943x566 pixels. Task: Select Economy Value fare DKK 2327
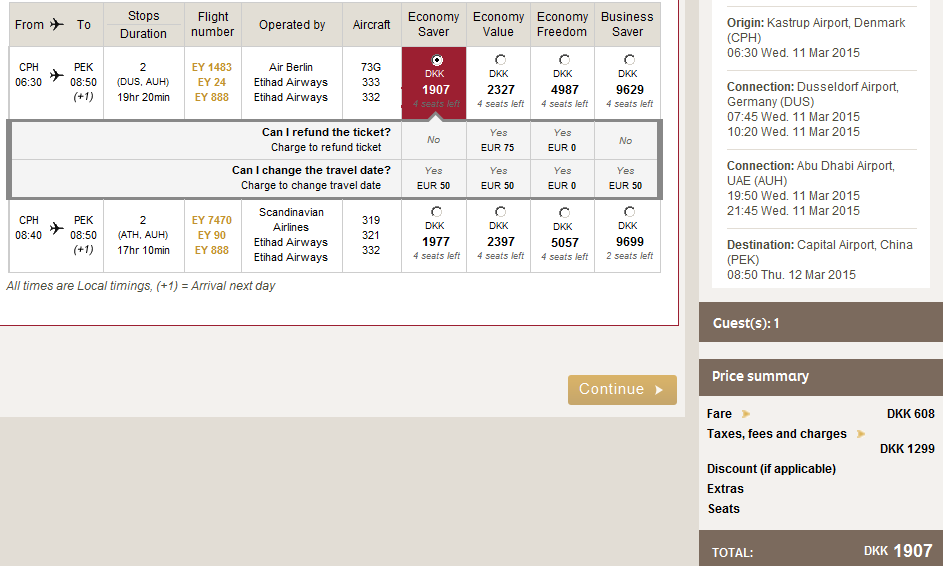click(500, 60)
